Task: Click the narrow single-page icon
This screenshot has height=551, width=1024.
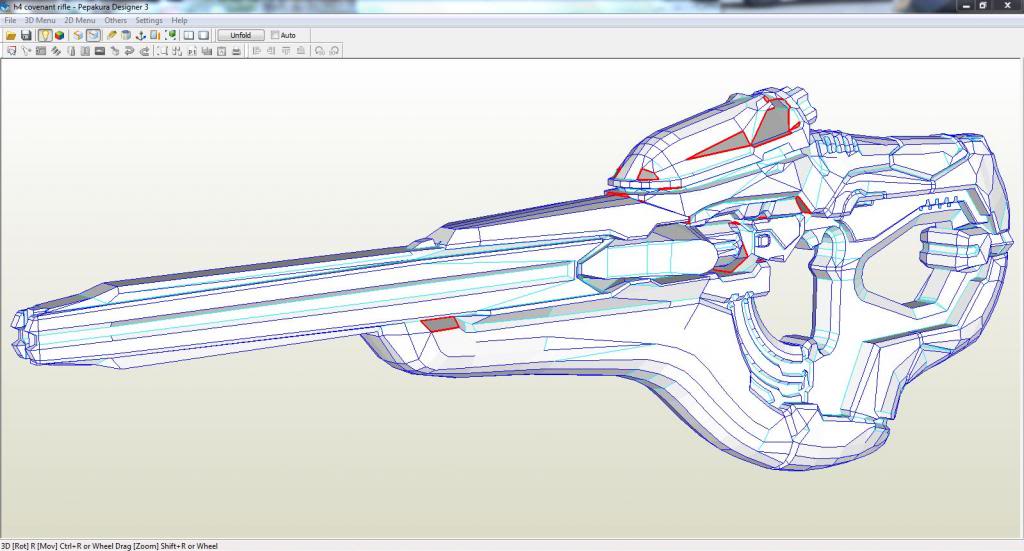Action: [71, 51]
